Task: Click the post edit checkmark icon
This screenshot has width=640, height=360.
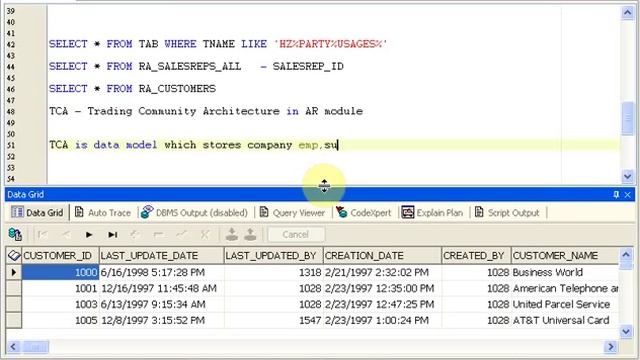Action: 182,234
